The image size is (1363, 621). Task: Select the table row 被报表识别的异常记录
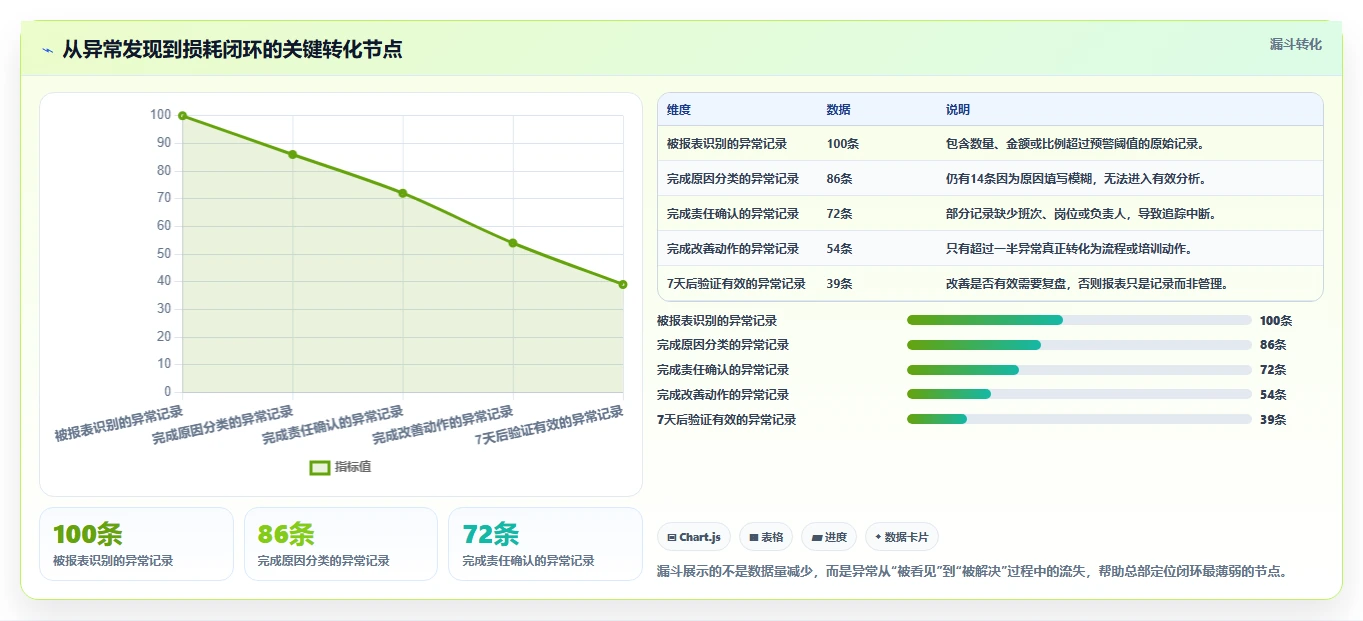(990, 144)
